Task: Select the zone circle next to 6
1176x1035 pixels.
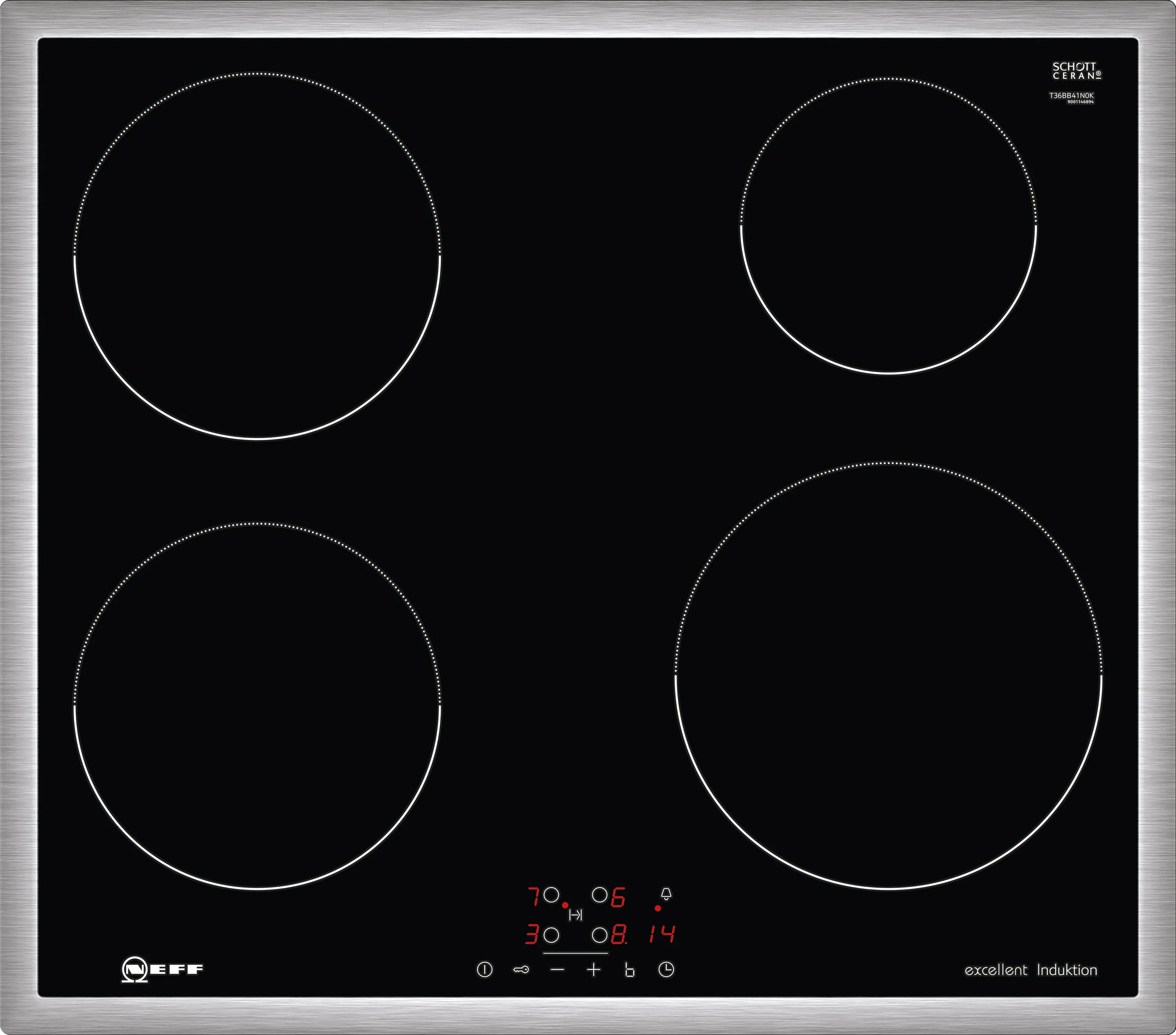Action: [599, 895]
